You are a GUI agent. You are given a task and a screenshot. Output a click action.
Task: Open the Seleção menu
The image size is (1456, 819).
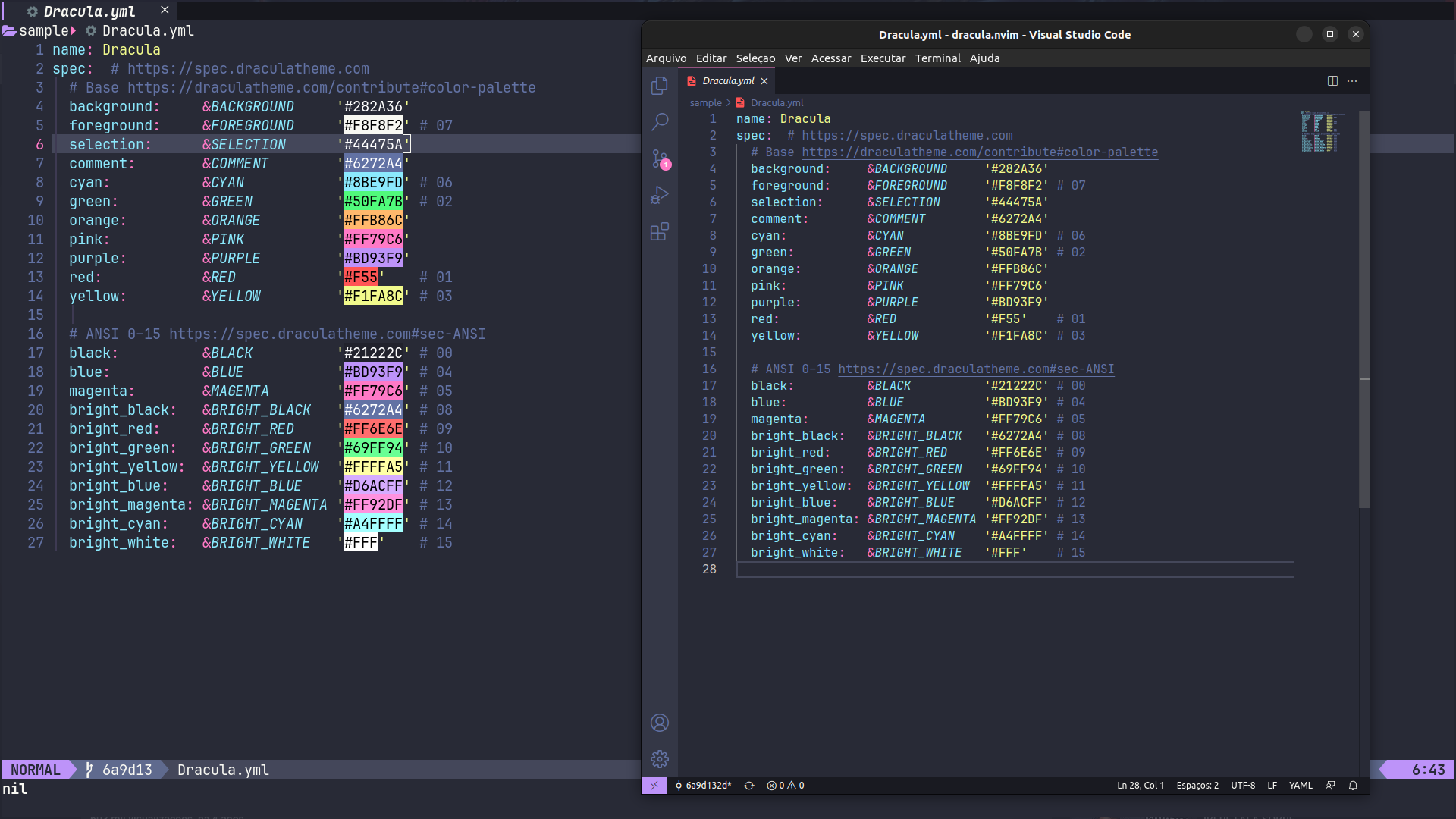coord(755,58)
